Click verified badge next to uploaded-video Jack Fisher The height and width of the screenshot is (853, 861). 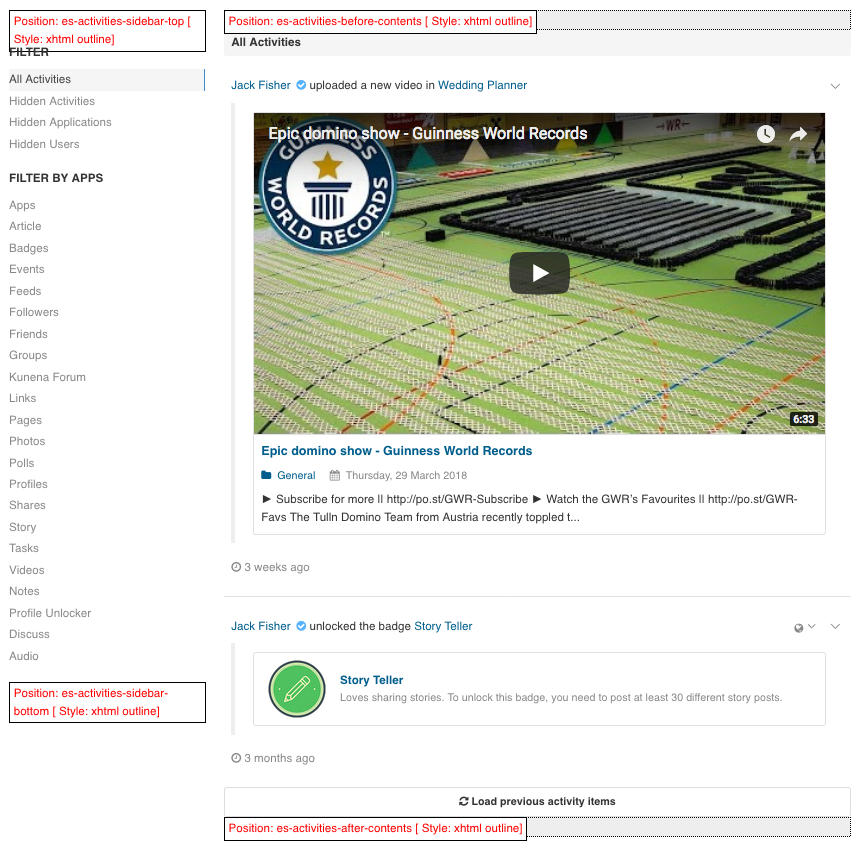(301, 85)
